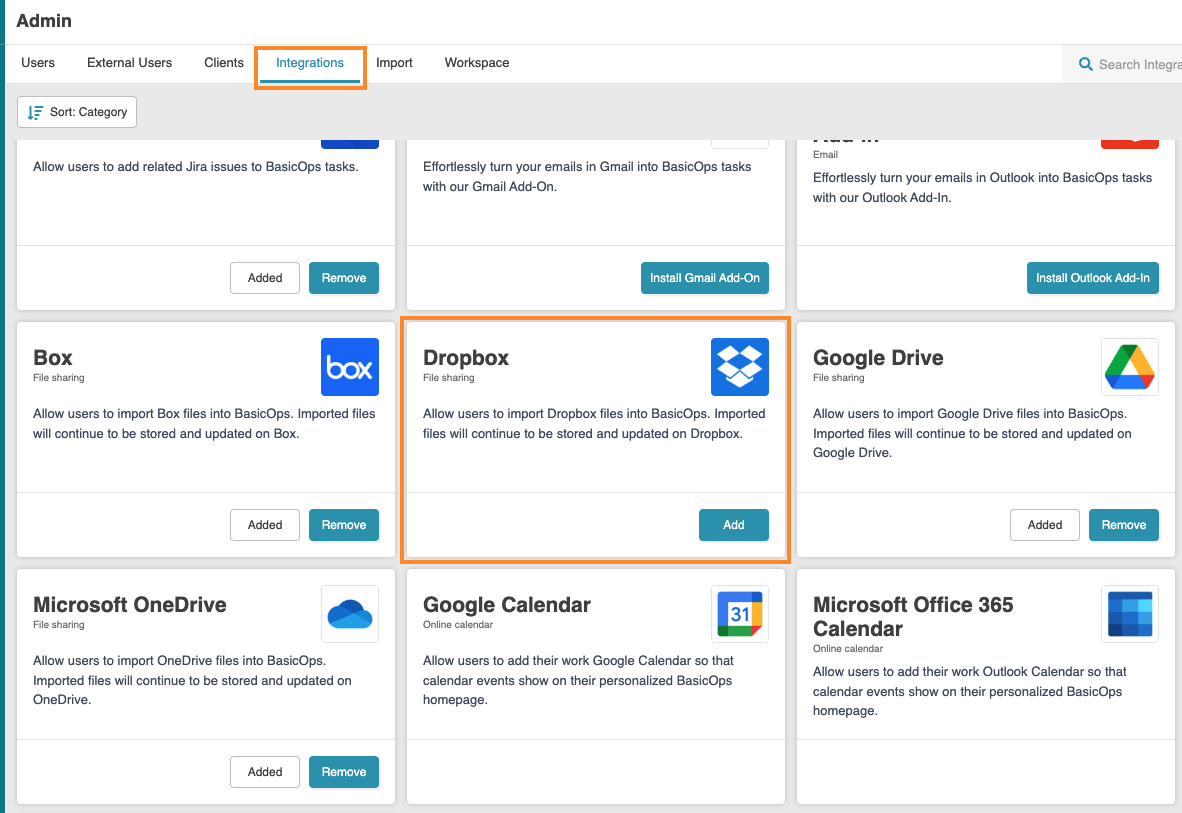This screenshot has width=1182, height=813.
Task: Click the search magnifier icon
Action: tap(1085, 64)
